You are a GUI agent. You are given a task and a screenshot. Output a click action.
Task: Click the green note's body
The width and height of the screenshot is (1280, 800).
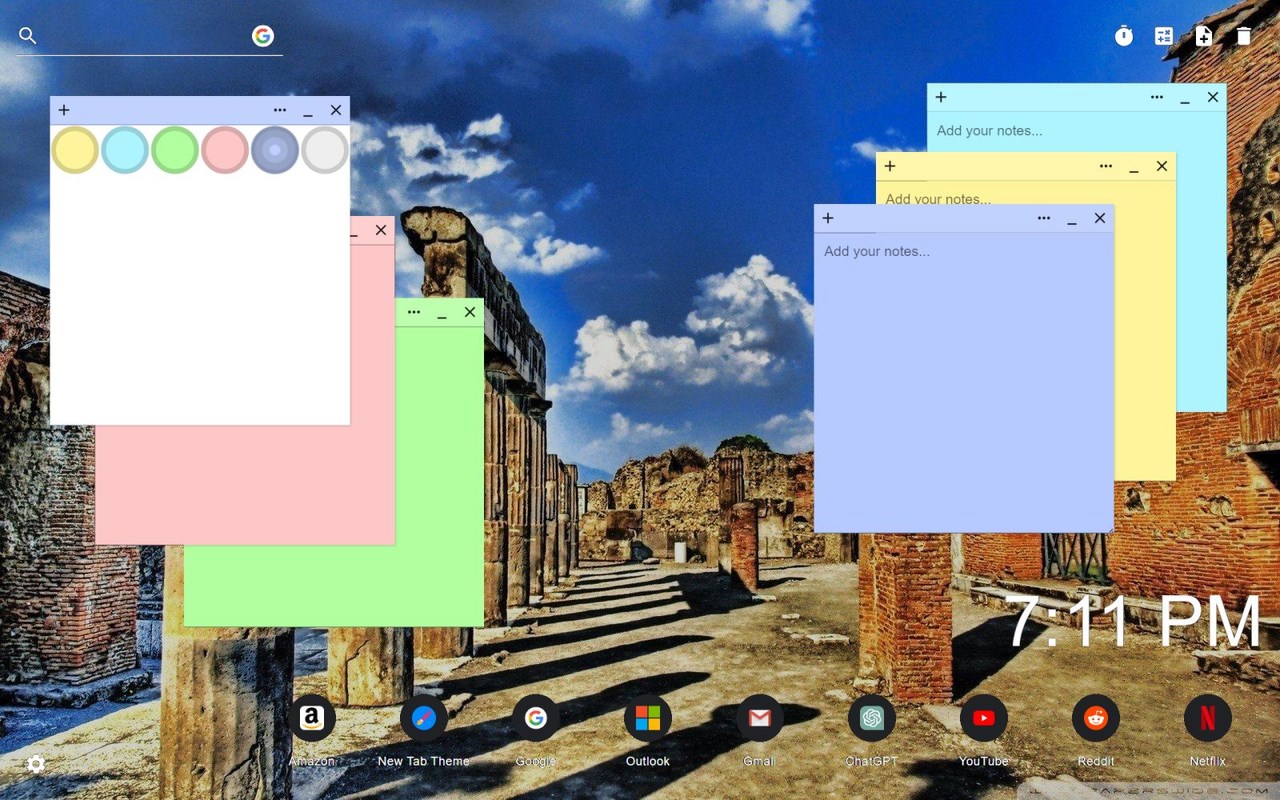click(439, 476)
